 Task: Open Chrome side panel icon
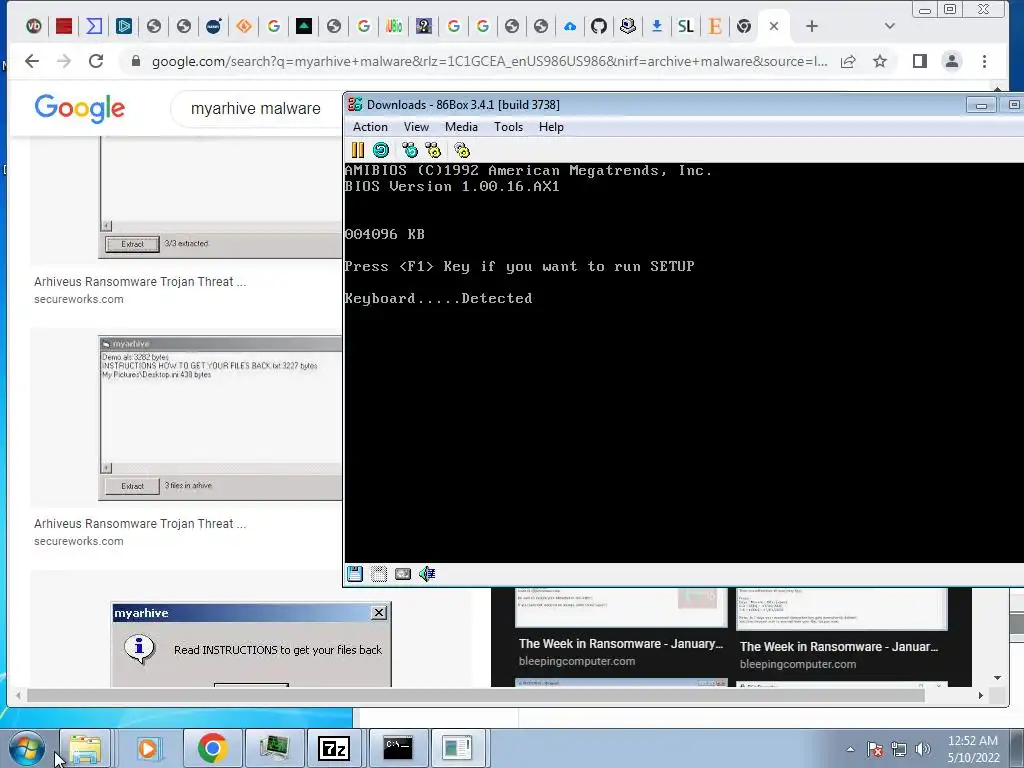920,61
